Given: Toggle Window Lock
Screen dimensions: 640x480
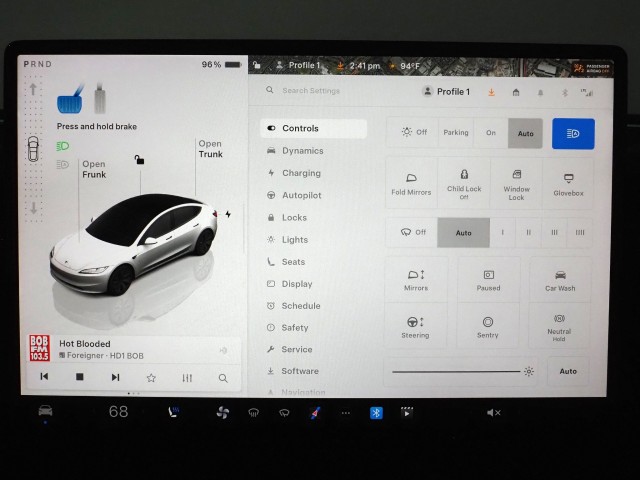Looking at the screenshot, I should pos(516,184).
